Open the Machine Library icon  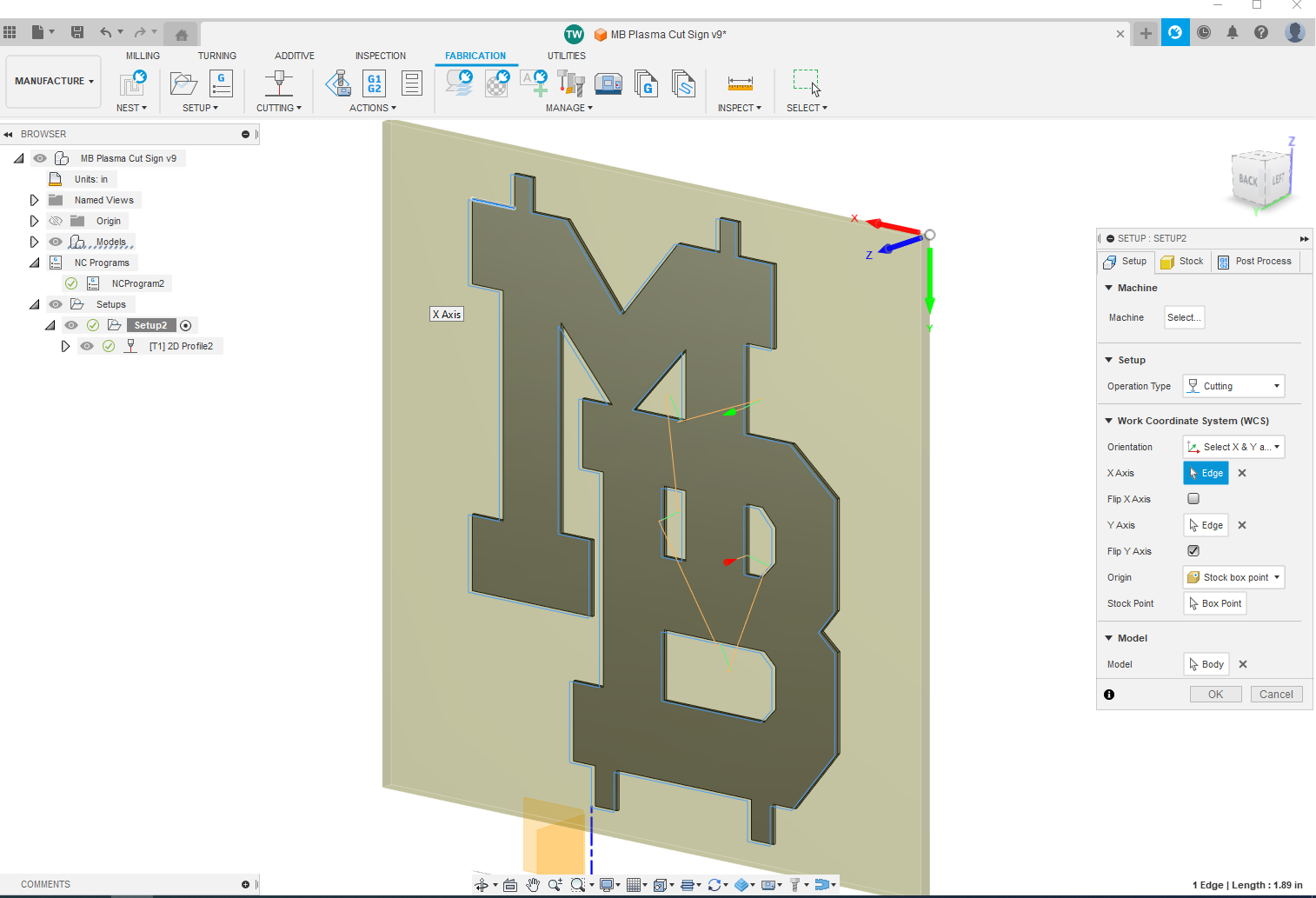[x=608, y=83]
